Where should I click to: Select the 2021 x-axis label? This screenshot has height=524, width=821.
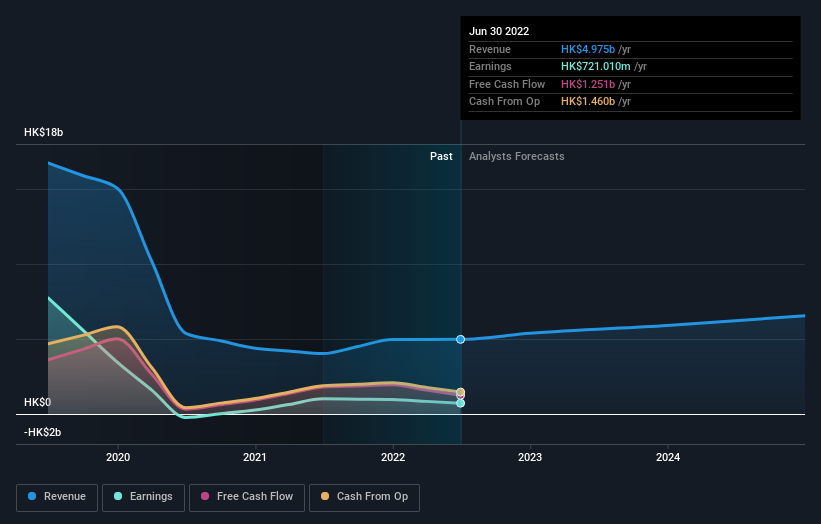(254, 457)
